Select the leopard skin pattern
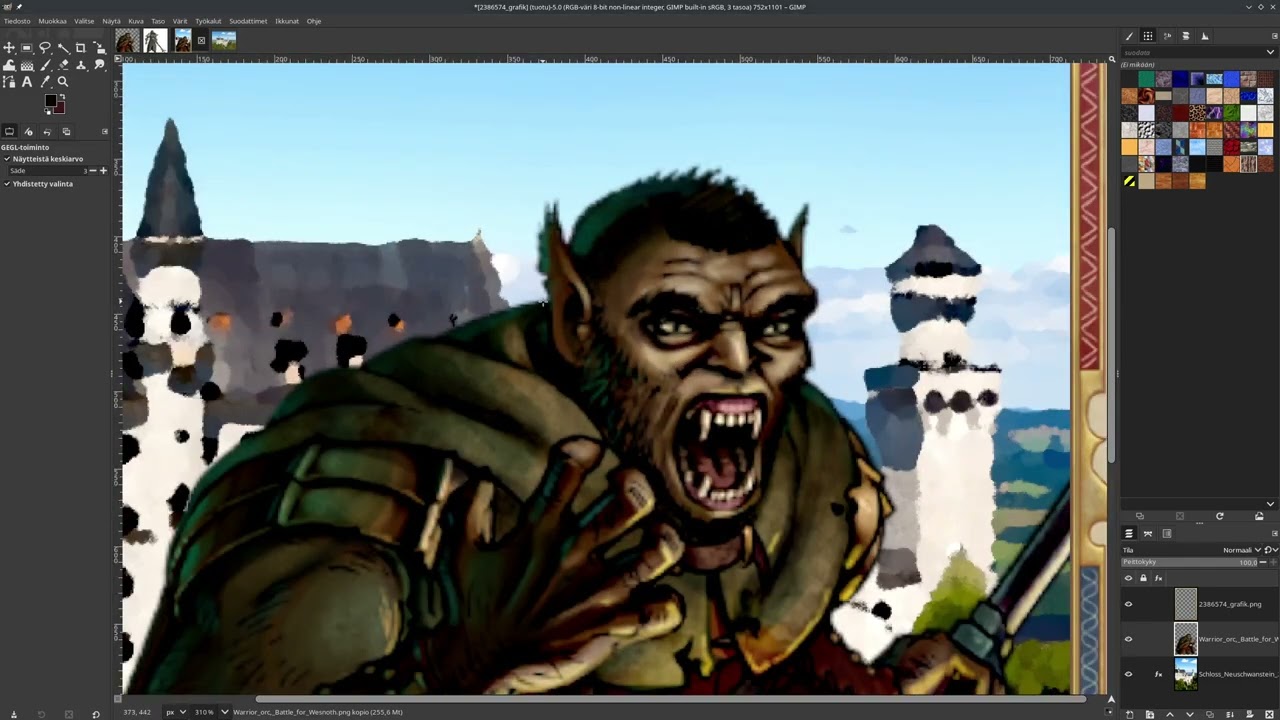1280x720 pixels. [x=1197, y=113]
